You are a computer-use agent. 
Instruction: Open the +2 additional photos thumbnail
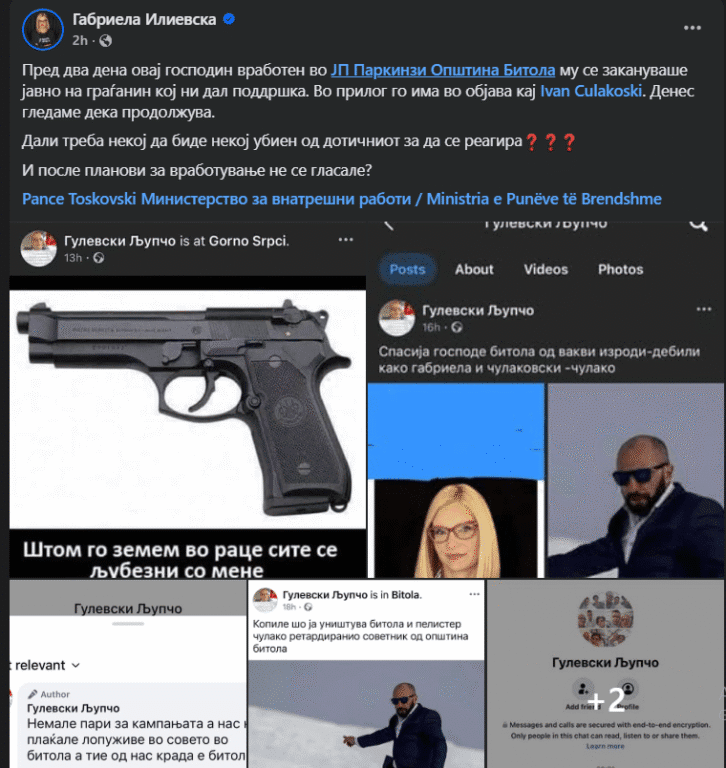point(606,674)
